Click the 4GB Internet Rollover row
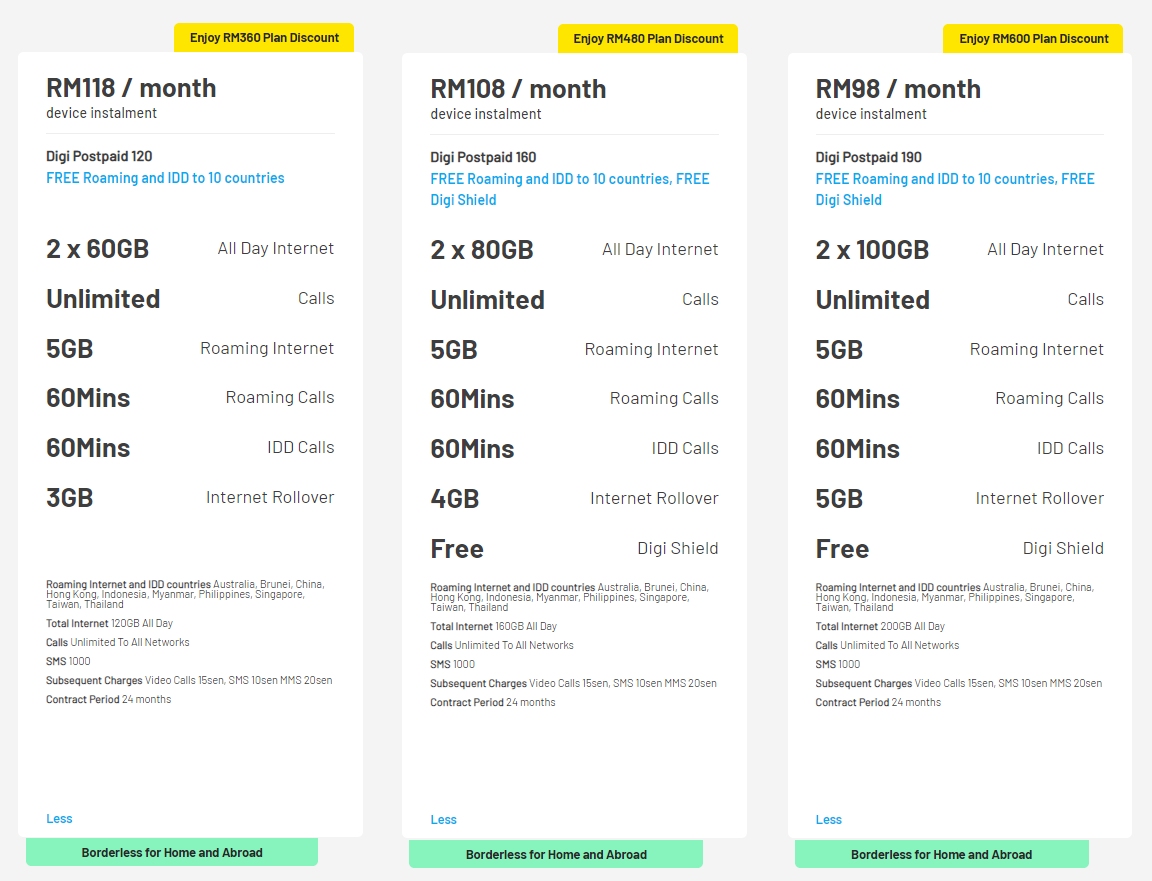 coord(574,498)
